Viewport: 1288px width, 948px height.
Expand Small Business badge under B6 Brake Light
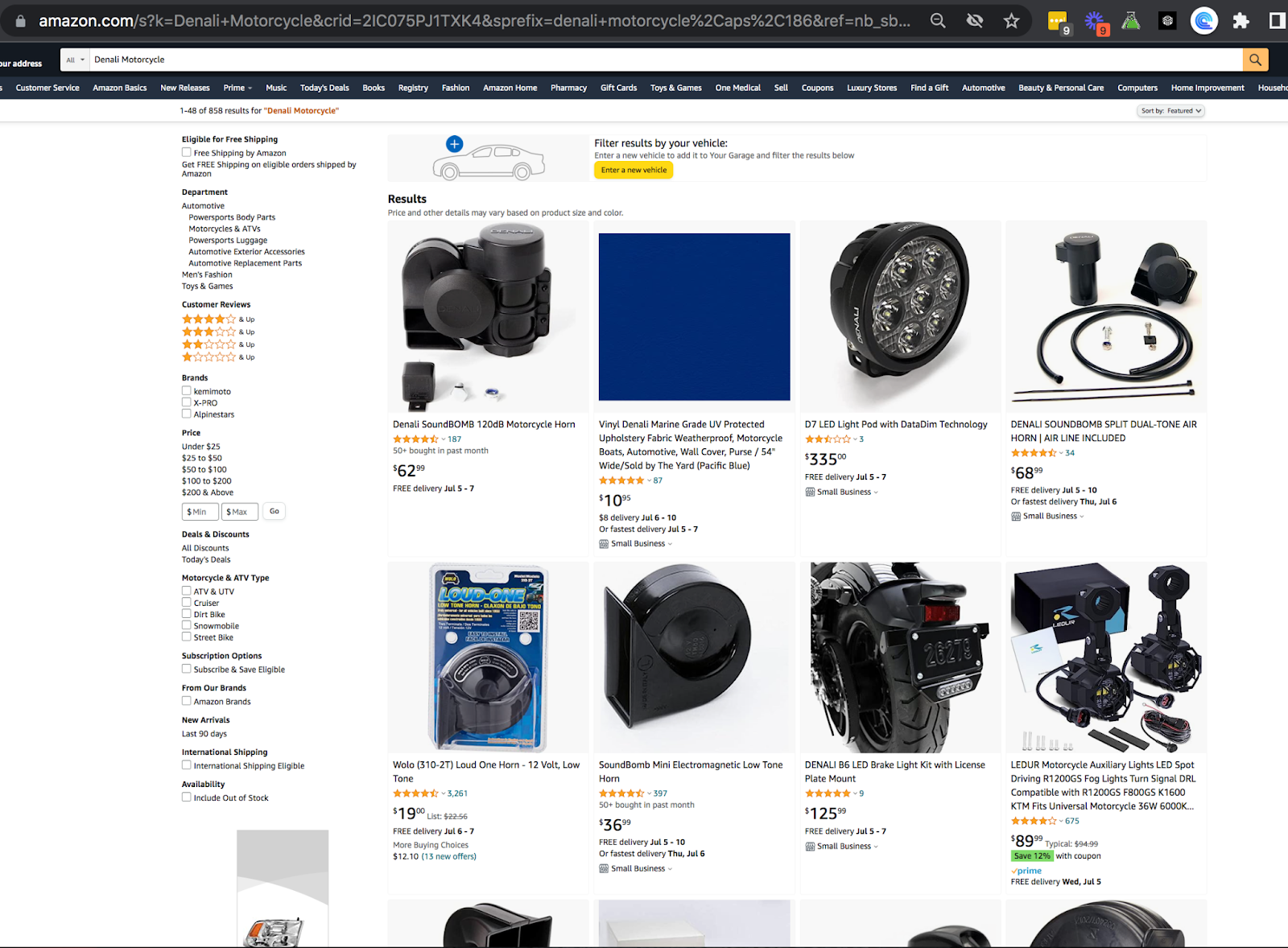[x=841, y=846]
